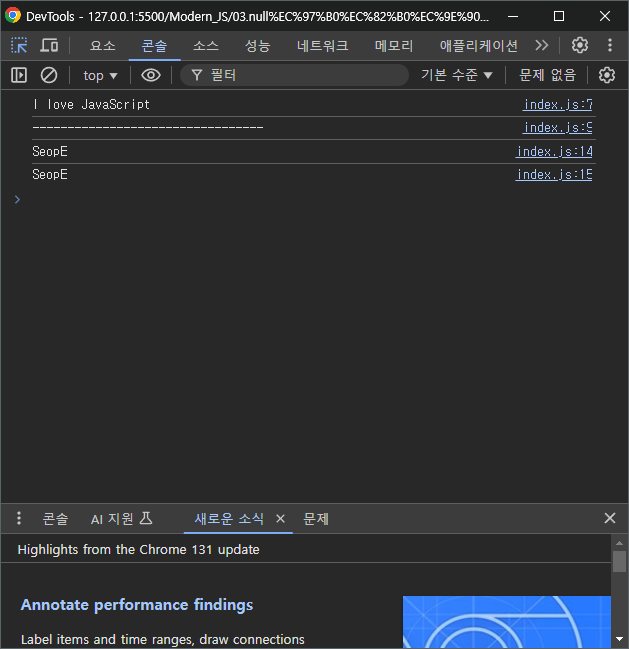Screen dimensions: 629x649
Task: Switch to the AI 지원 drawer tab
Action: [x=122, y=519]
